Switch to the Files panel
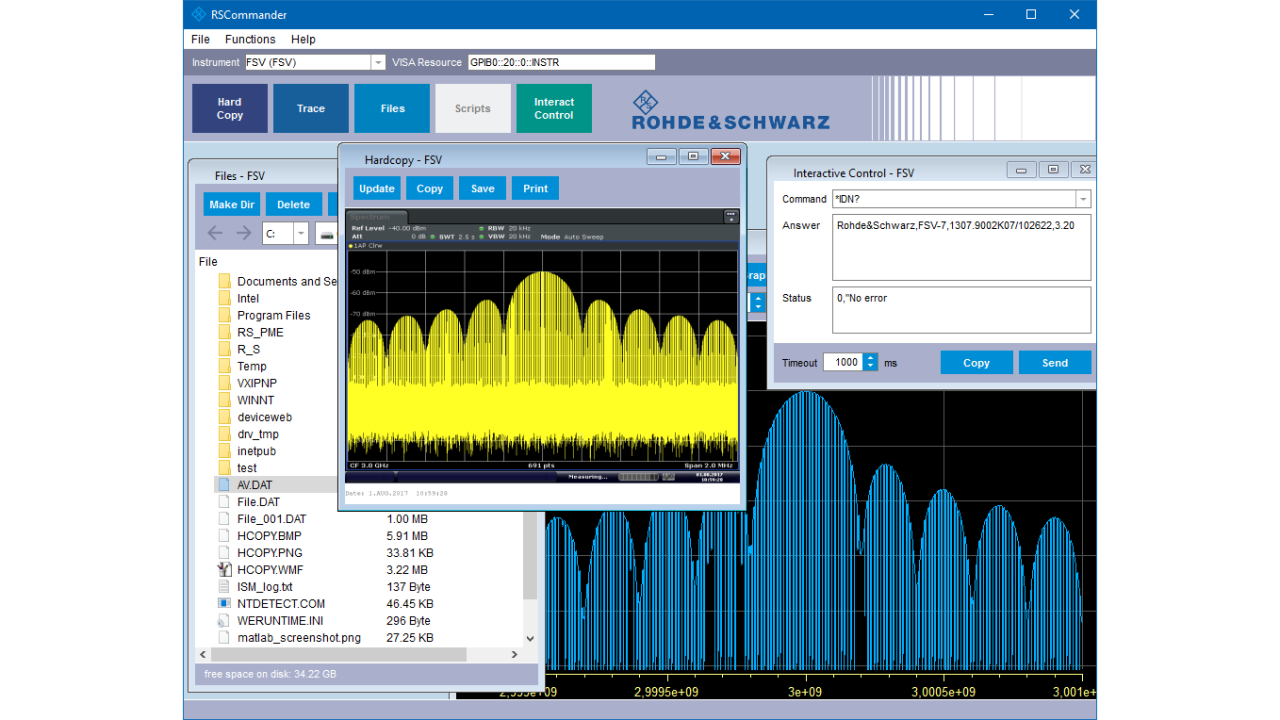The height and width of the screenshot is (720, 1280). pos(392,108)
